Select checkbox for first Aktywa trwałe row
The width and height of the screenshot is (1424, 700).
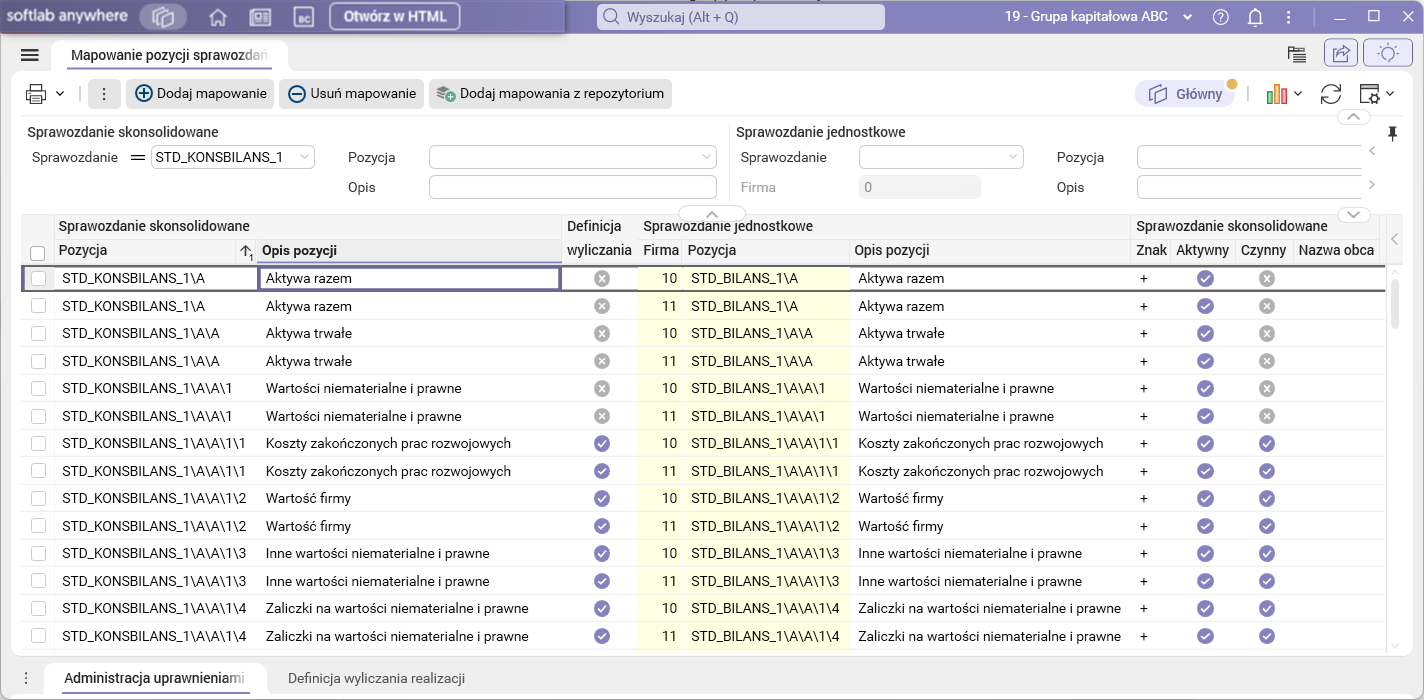[39, 333]
